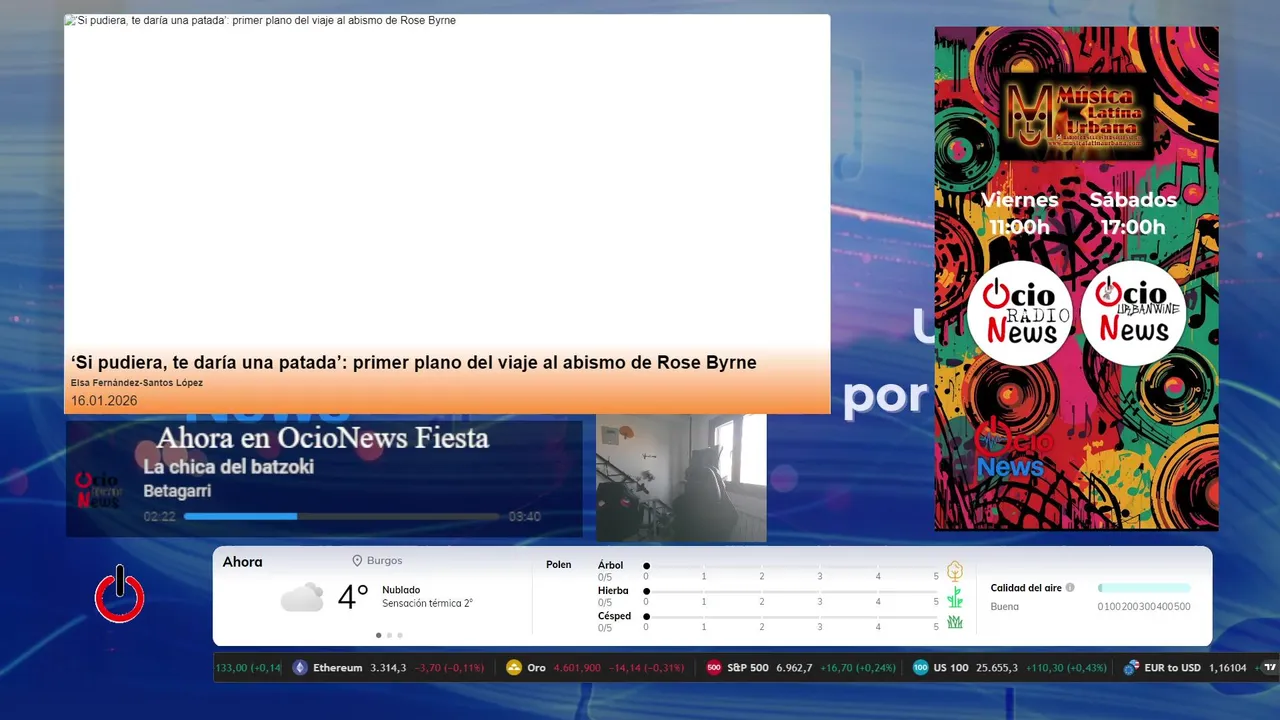Click the OcioNews logo in player
Image resolution: width=1280 pixels, height=720 pixels.
click(100, 490)
